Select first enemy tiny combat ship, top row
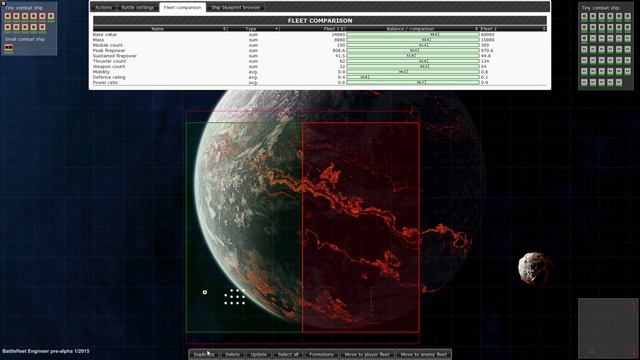This screenshot has width=640, height=360. 584,16
